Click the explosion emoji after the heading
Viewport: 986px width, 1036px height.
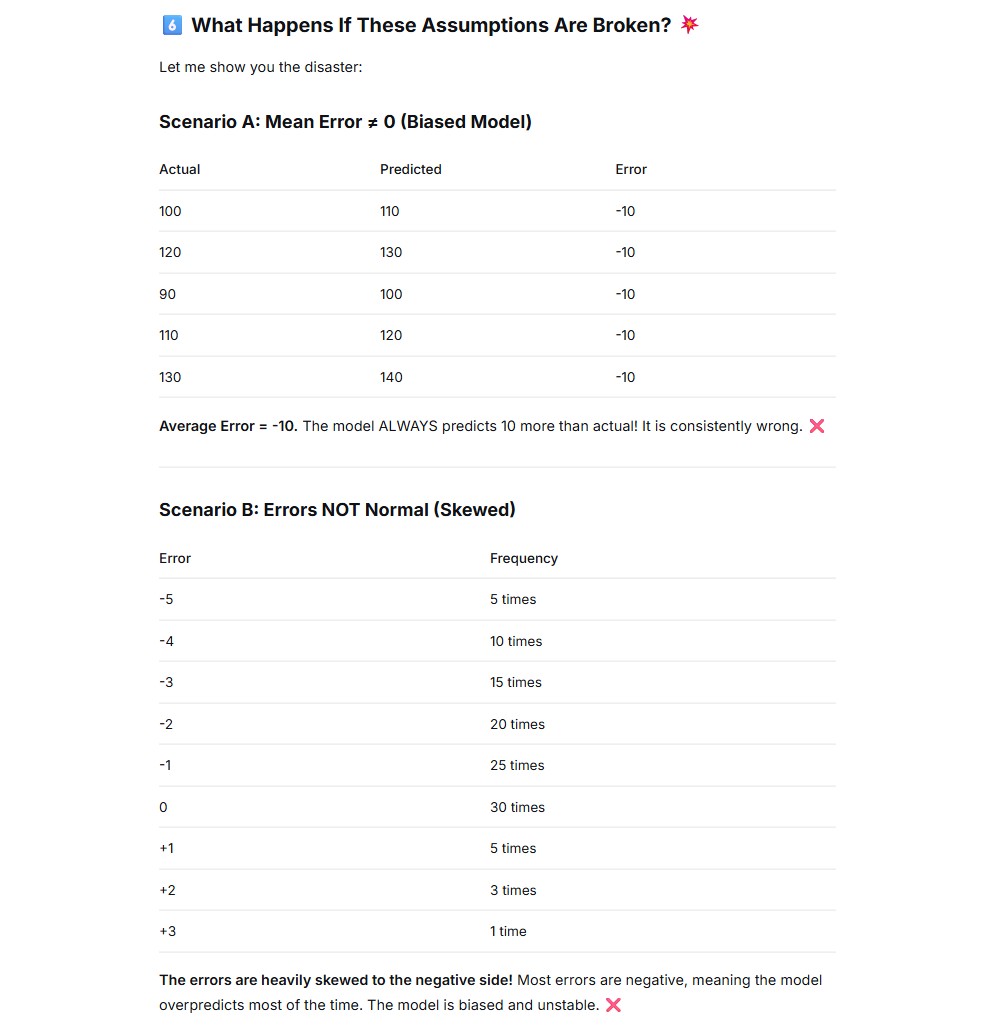pyautogui.click(x=689, y=24)
